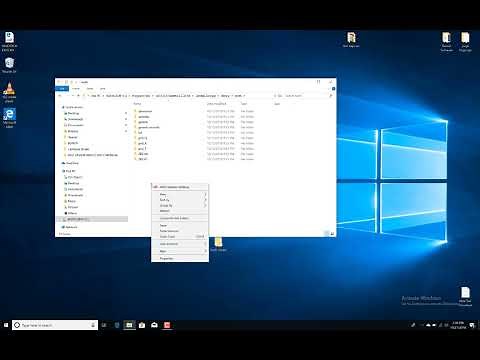Viewport: 480px width, 360px height.
Task: Choose Refresh in the context menu
Action: pos(180,211)
